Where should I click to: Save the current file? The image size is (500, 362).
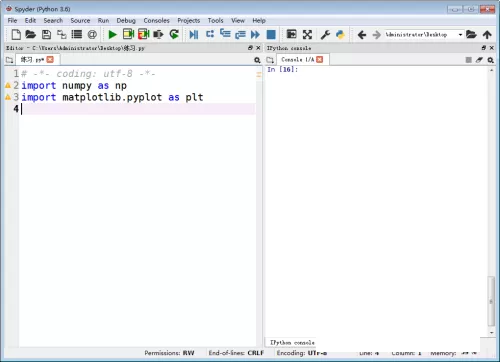(46, 34)
